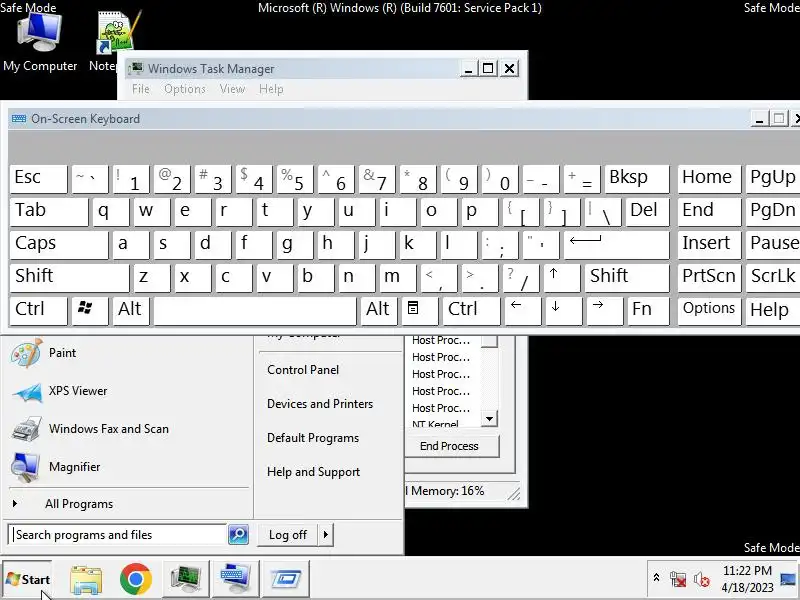800x600 pixels.
Task: Click the last taskbar window icon
Action: (x=286, y=579)
